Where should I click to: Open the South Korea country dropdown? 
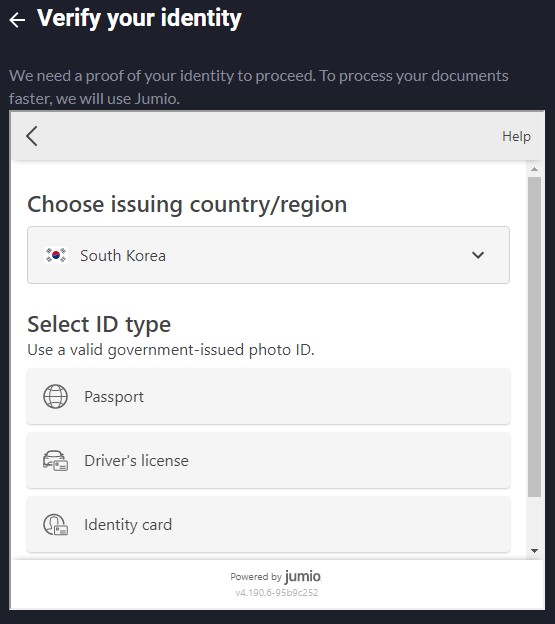pos(268,255)
